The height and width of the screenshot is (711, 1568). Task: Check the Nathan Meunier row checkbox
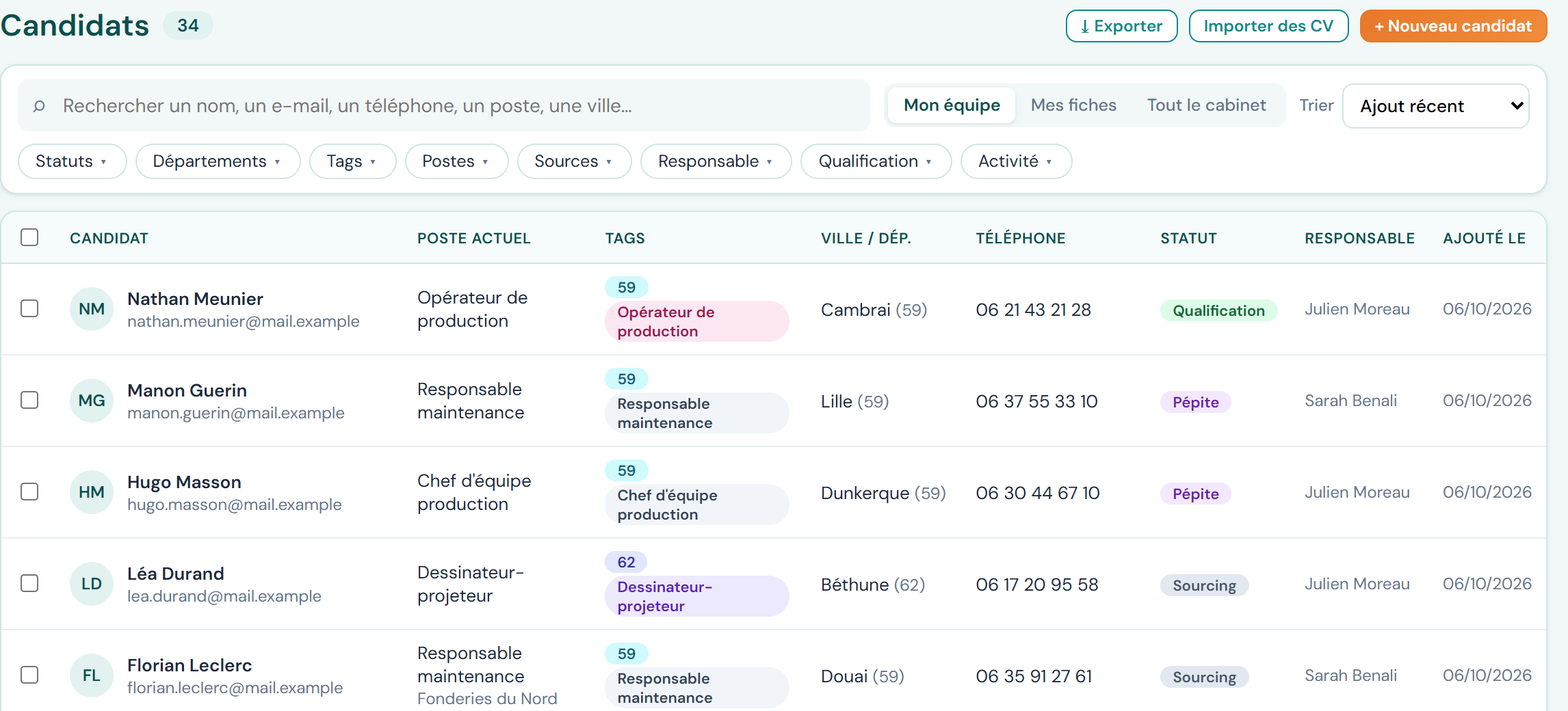[29, 308]
